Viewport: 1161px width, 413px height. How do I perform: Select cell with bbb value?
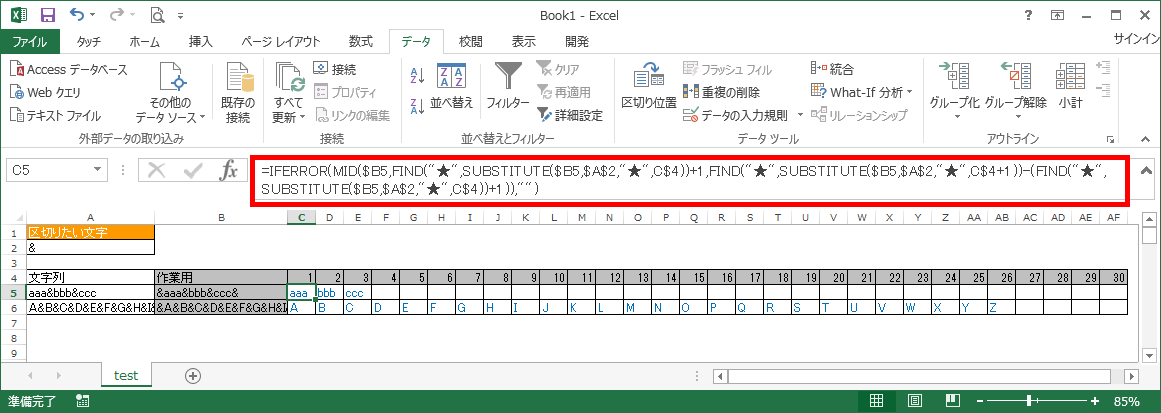[329, 292]
